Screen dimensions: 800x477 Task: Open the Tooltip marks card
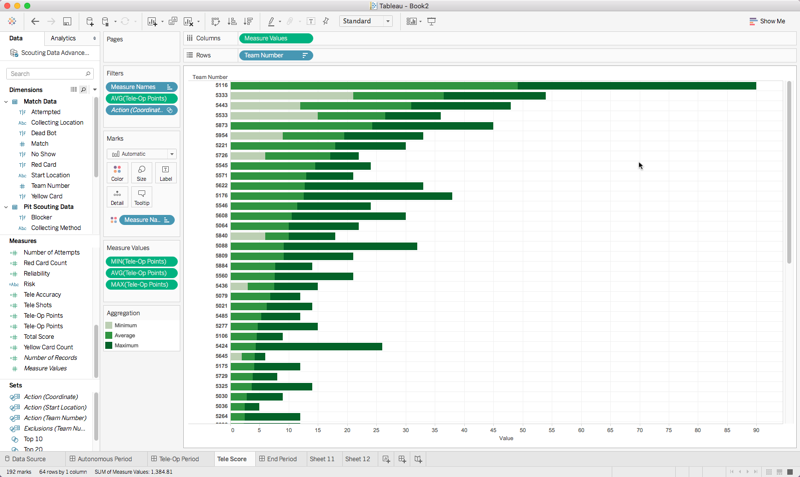click(x=141, y=197)
